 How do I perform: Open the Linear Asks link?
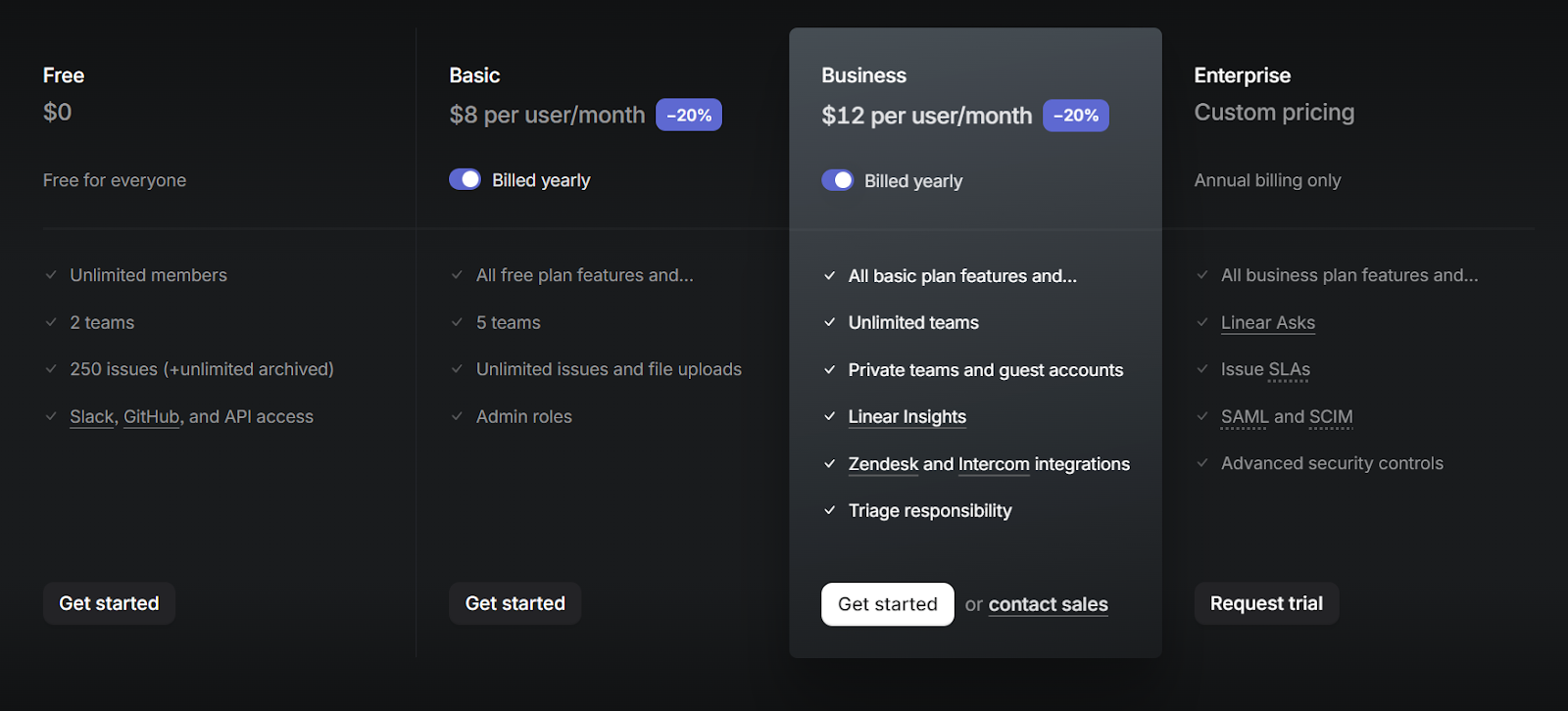click(1267, 323)
